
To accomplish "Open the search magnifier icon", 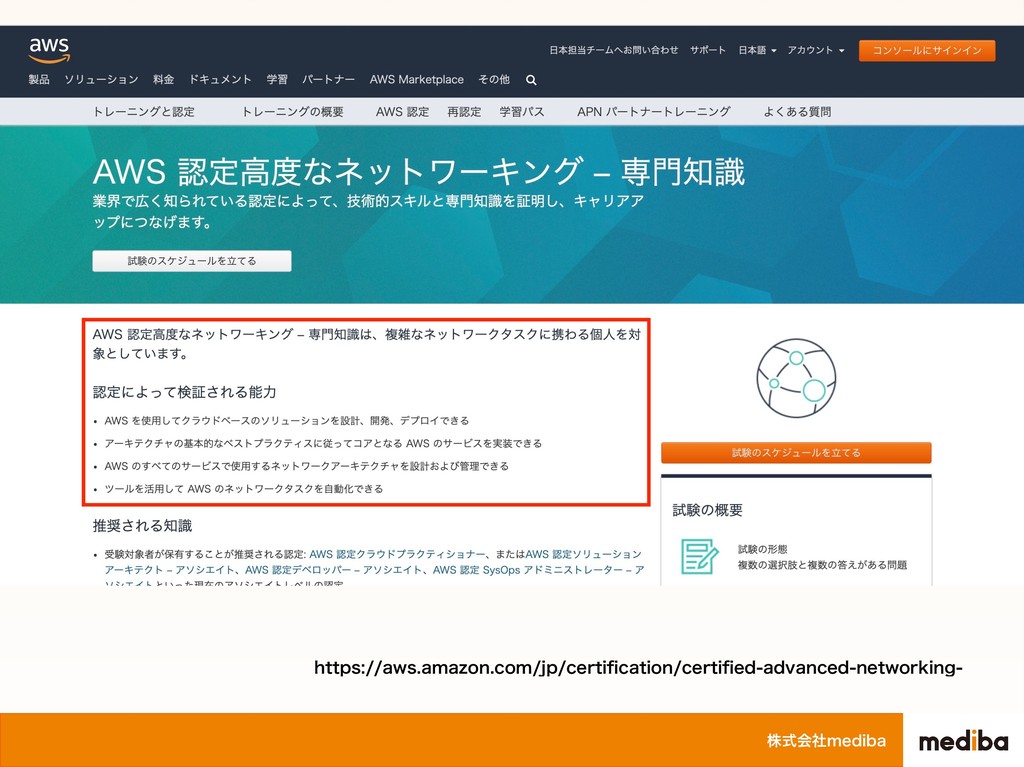I will tap(531, 80).
